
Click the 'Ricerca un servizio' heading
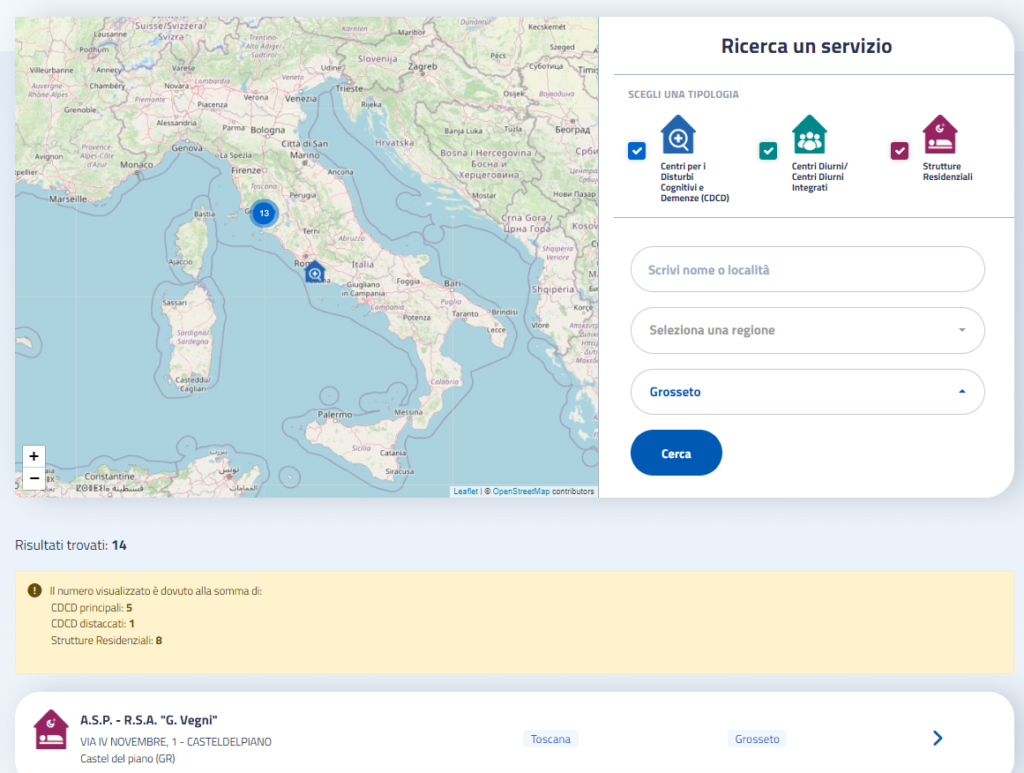(x=807, y=46)
